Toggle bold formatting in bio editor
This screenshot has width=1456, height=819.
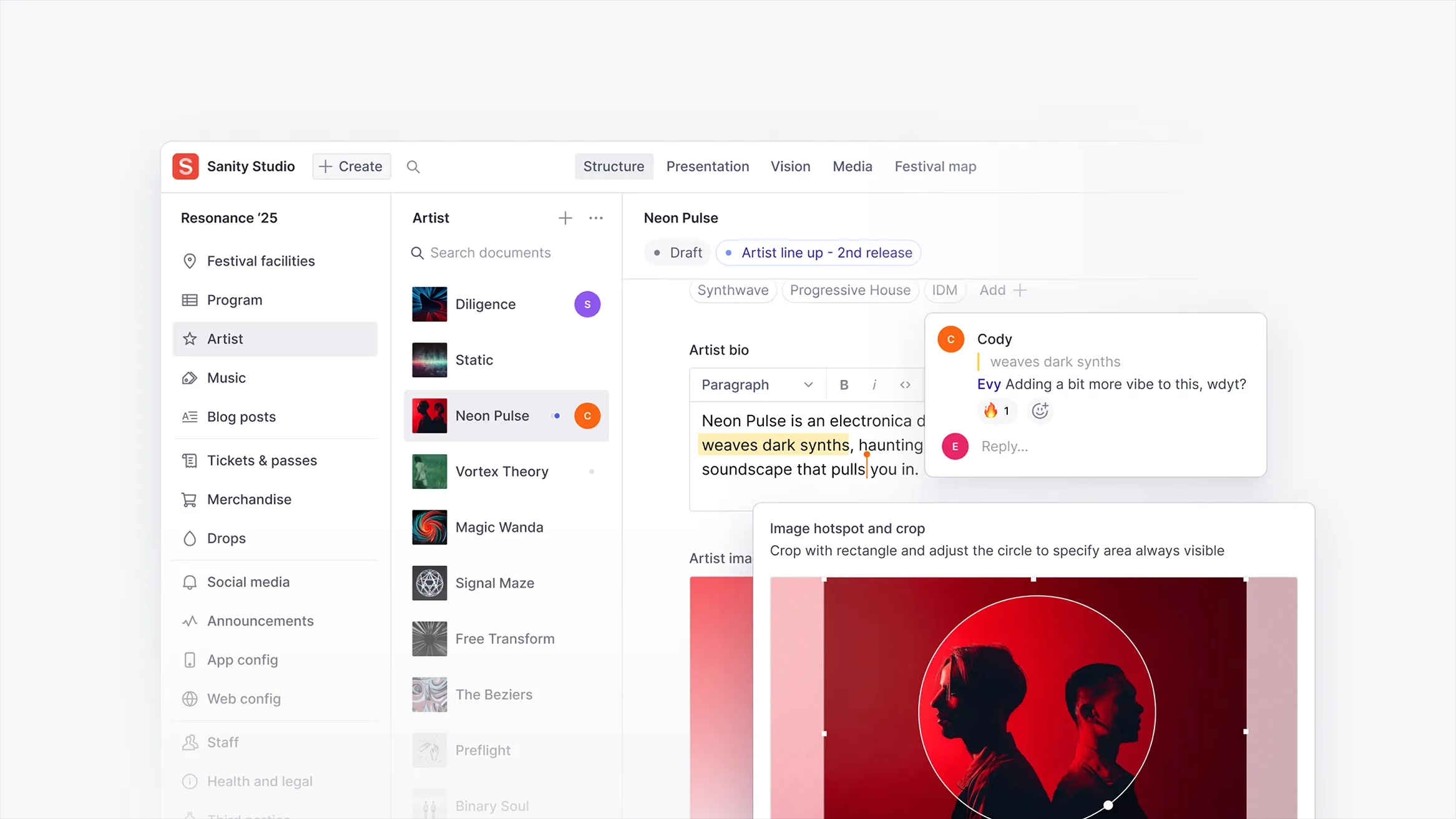(x=844, y=385)
